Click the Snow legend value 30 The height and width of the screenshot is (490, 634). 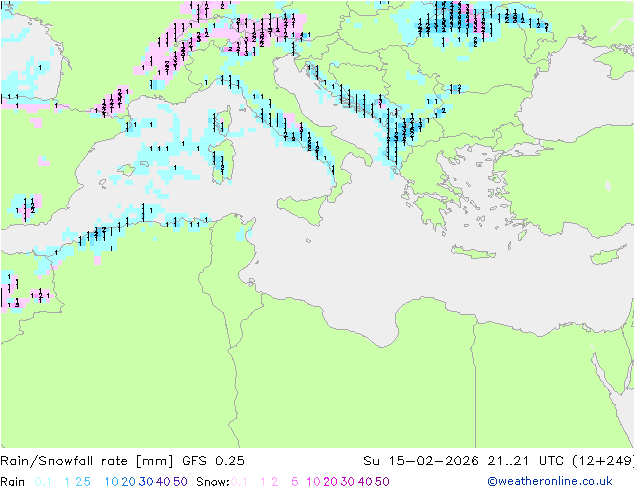click(x=348, y=482)
